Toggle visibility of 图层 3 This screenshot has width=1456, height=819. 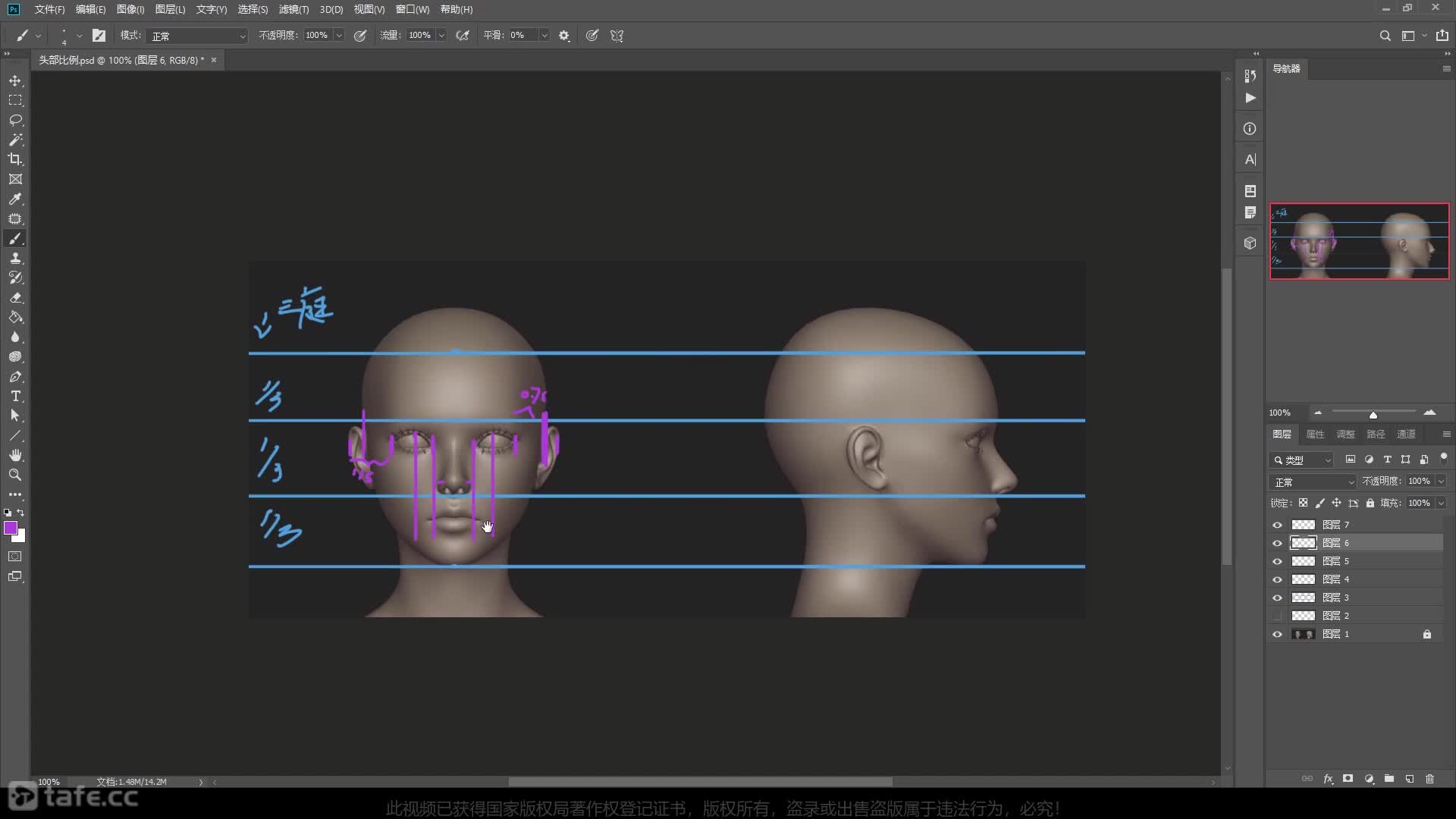tap(1277, 598)
